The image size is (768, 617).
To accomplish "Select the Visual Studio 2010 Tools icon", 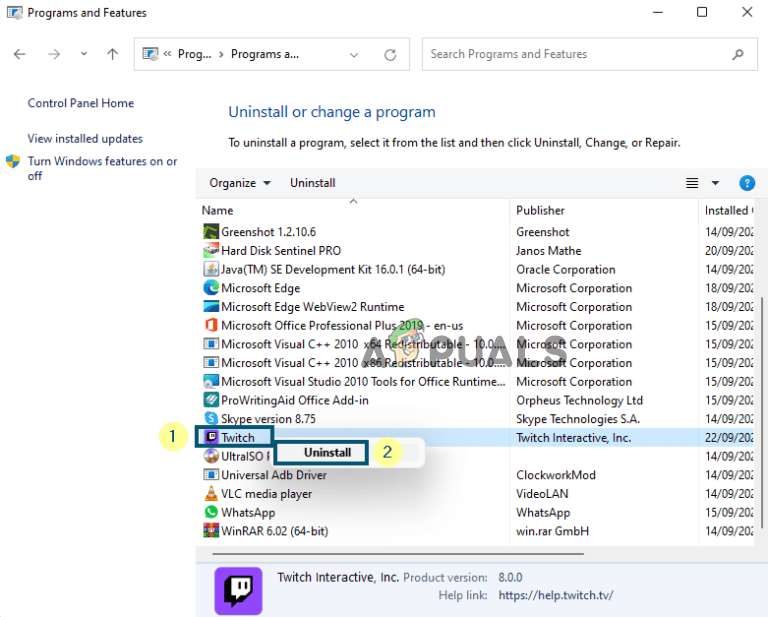I will (x=211, y=381).
